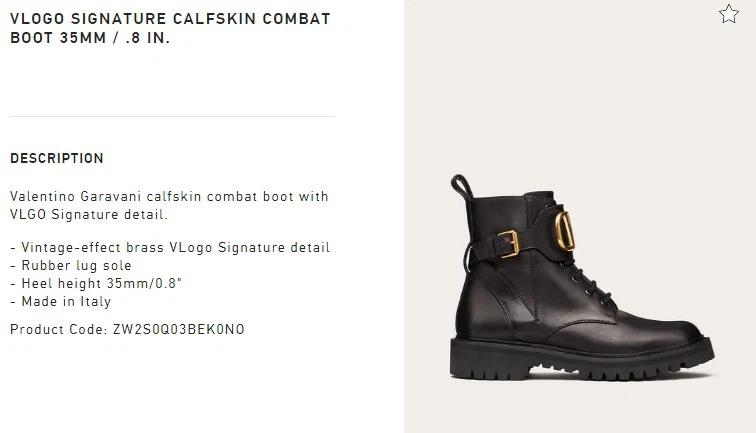Click the star wishlist icon

728,14
